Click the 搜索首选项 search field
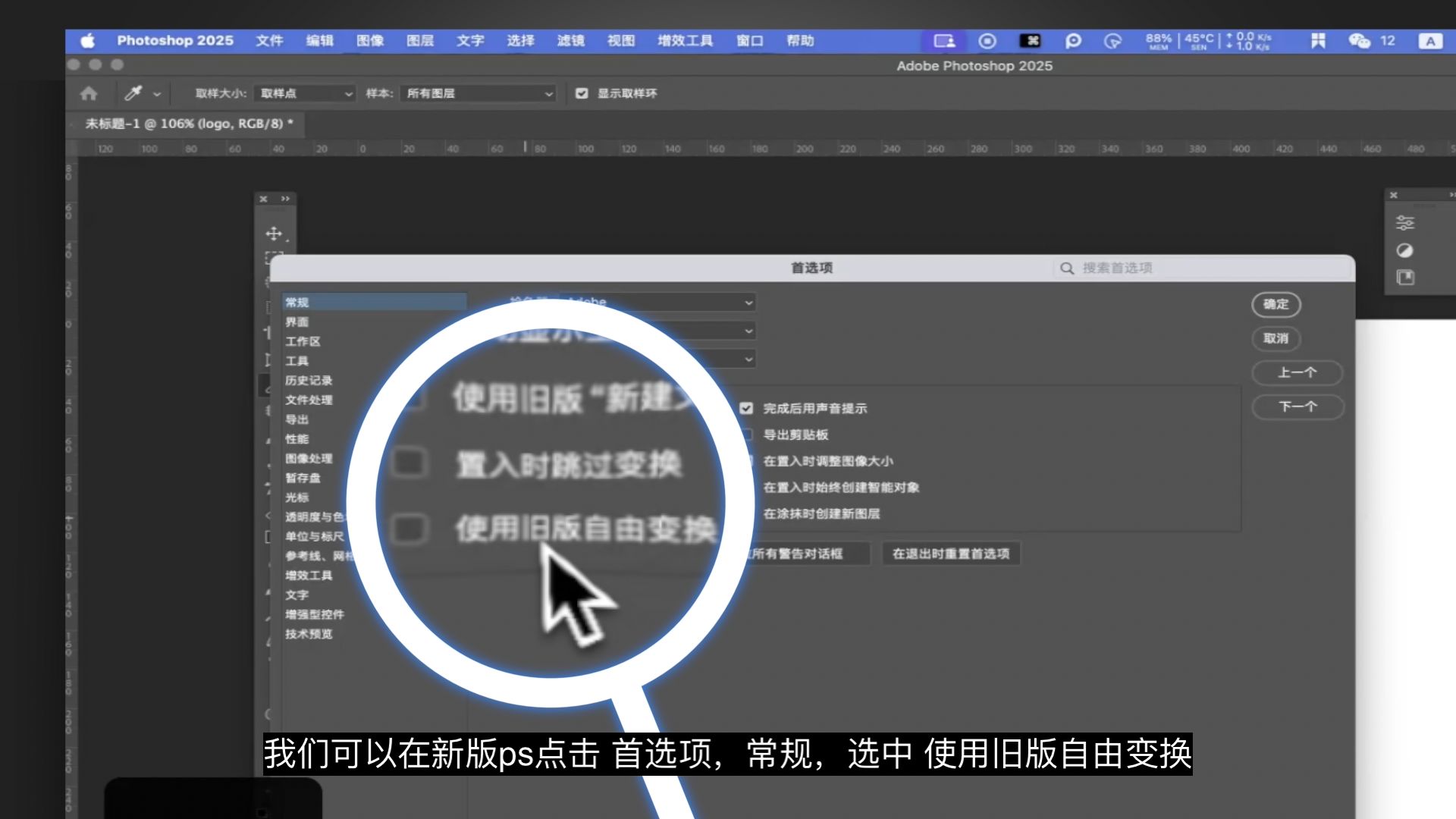Image resolution: width=1456 pixels, height=819 pixels. 1202,268
